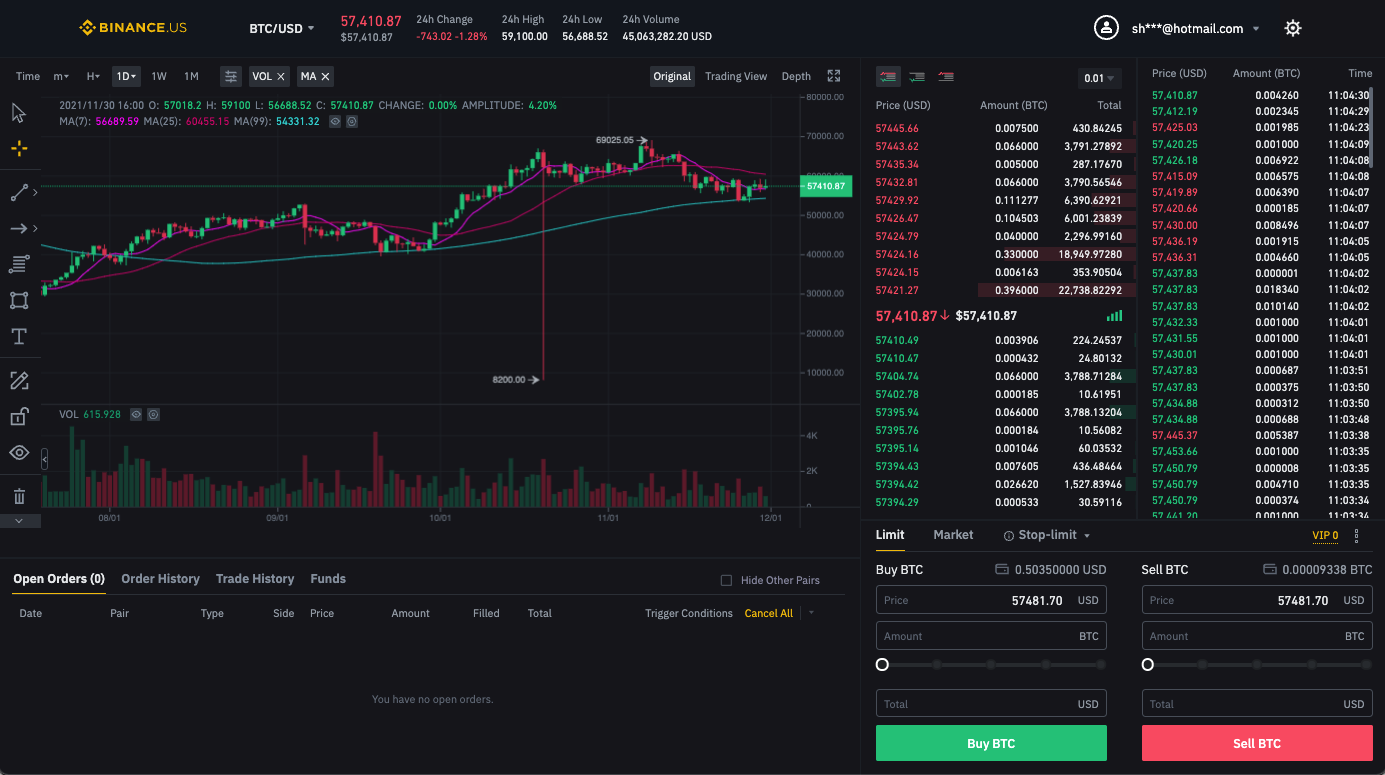Switch to Depth chart view

pyautogui.click(x=796, y=76)
